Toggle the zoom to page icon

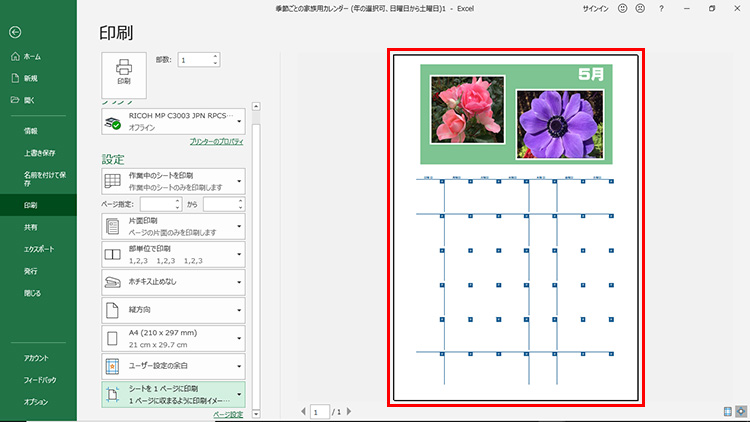[740, 410]
